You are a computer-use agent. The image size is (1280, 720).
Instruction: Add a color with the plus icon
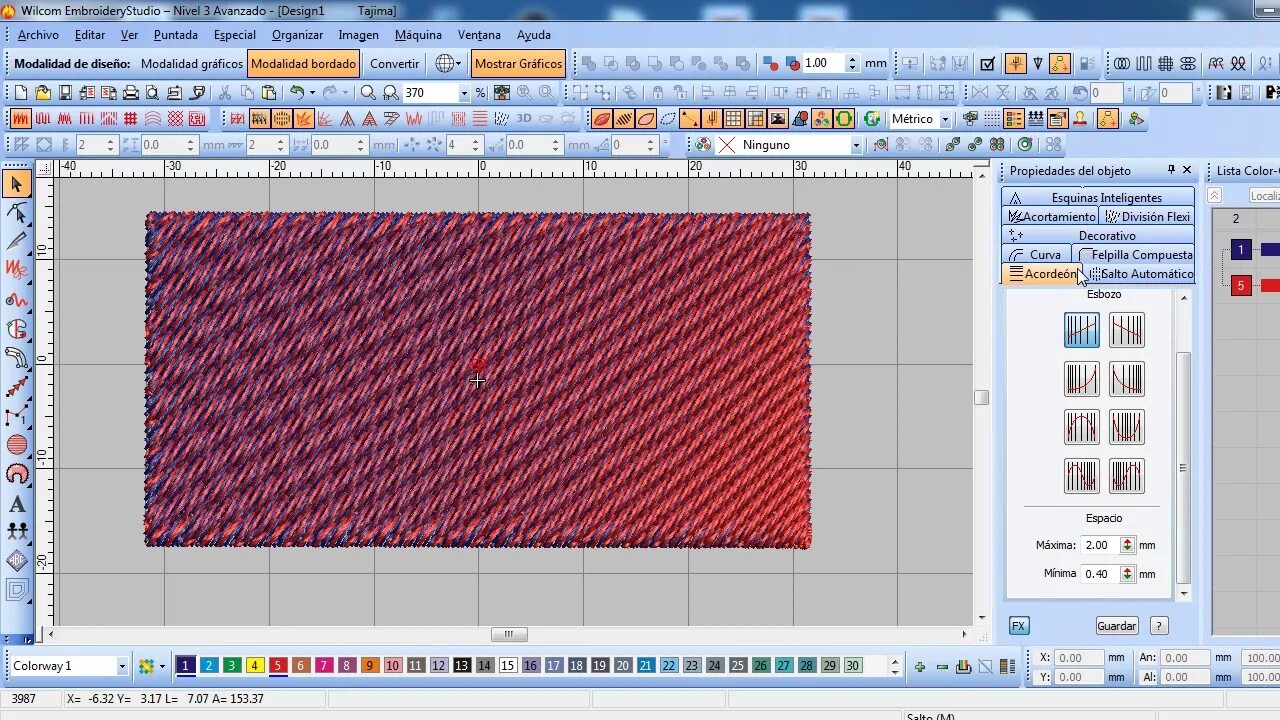[919, 667]
